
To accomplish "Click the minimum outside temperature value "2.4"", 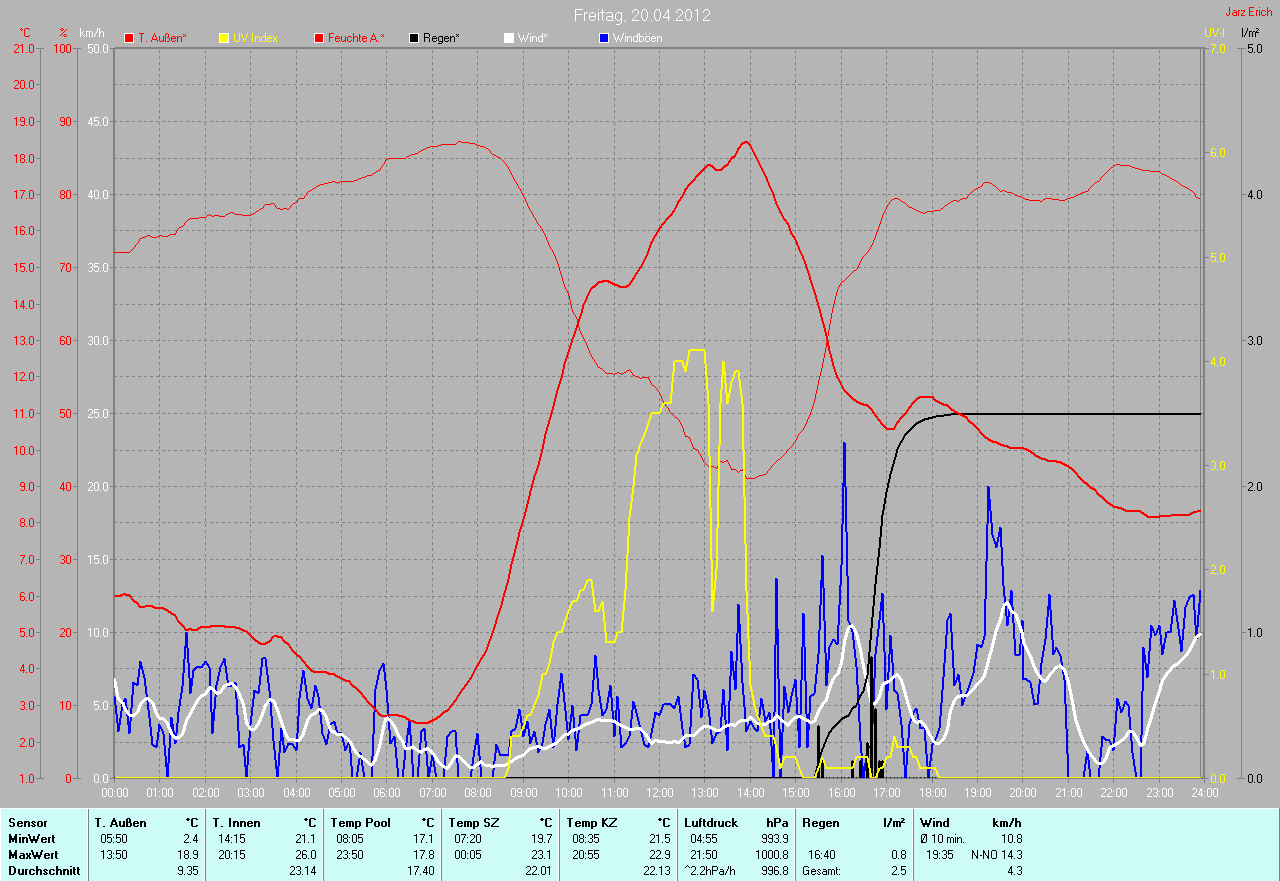I will coord(190,839).
